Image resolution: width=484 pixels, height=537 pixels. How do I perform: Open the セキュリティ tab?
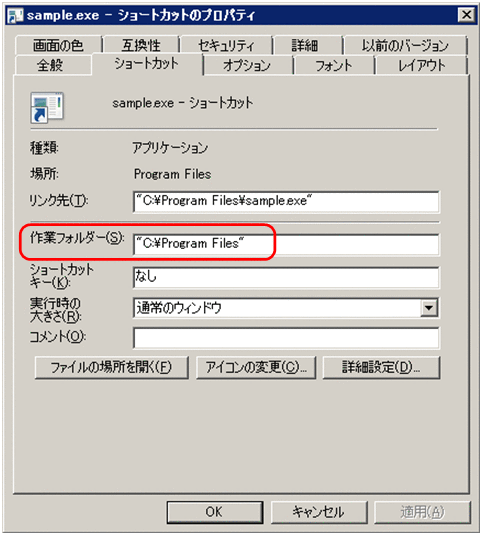pos(226,45)
